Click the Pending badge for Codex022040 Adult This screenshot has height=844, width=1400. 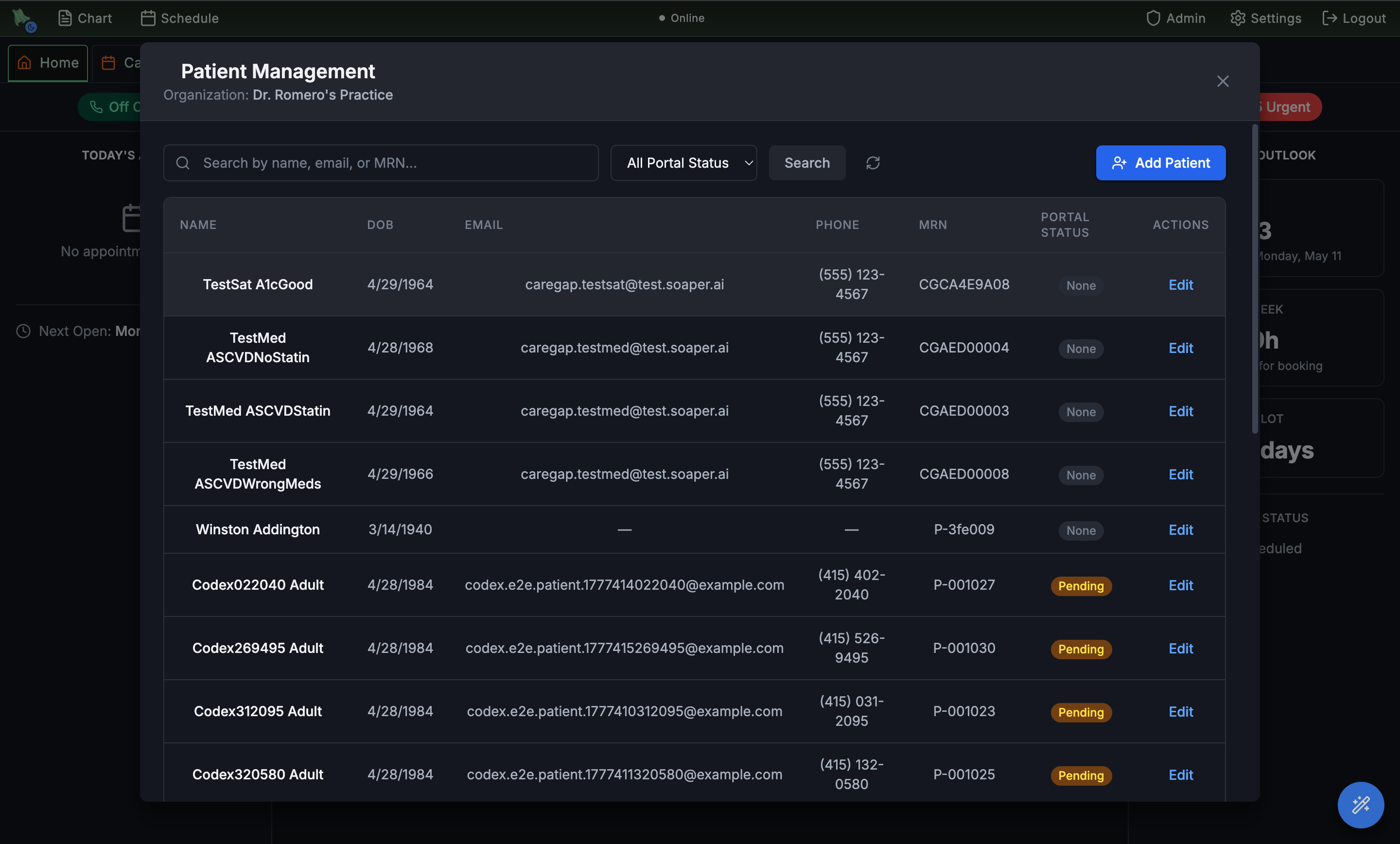pos(1081,586)
